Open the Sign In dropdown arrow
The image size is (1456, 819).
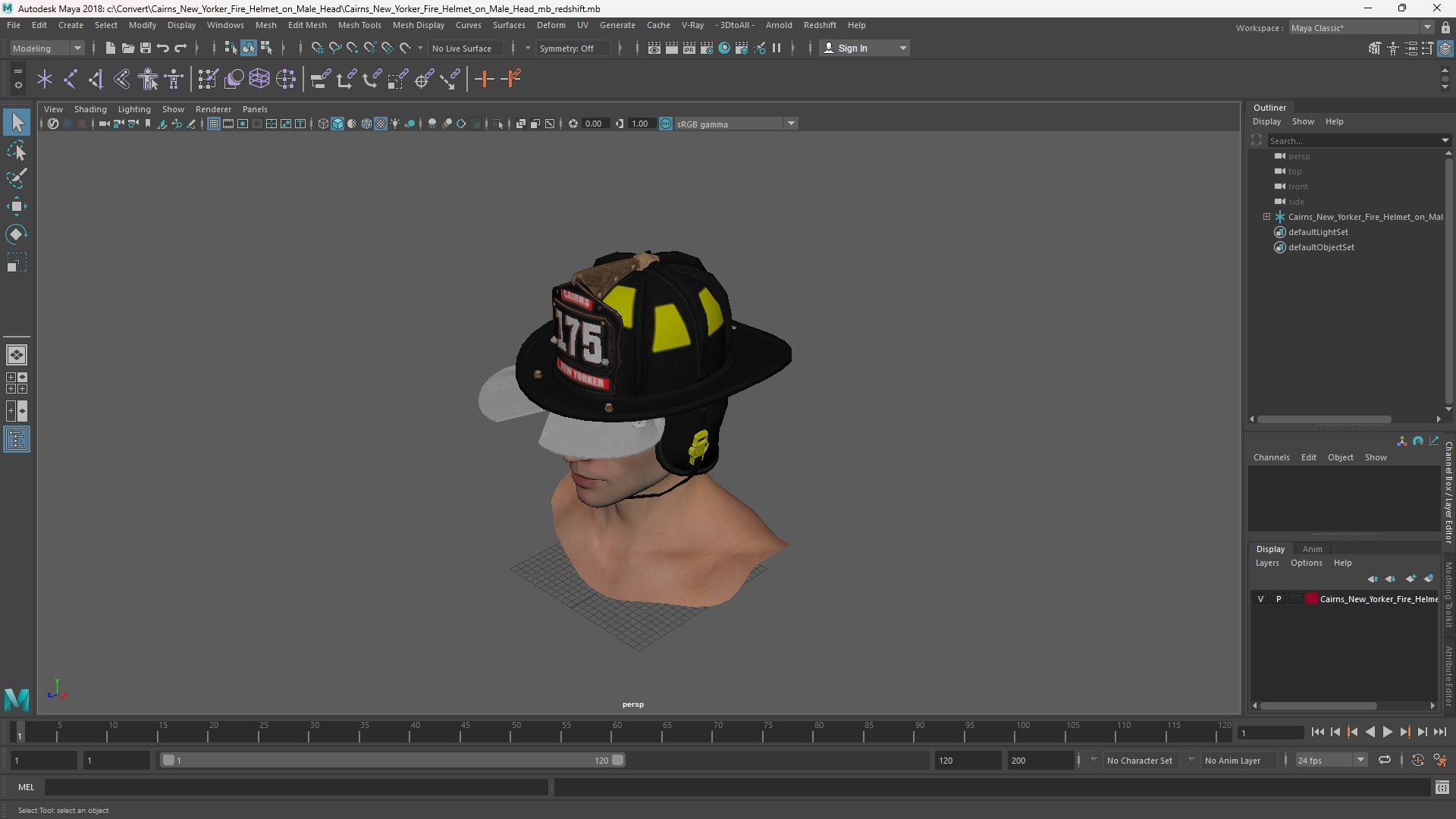902,48
